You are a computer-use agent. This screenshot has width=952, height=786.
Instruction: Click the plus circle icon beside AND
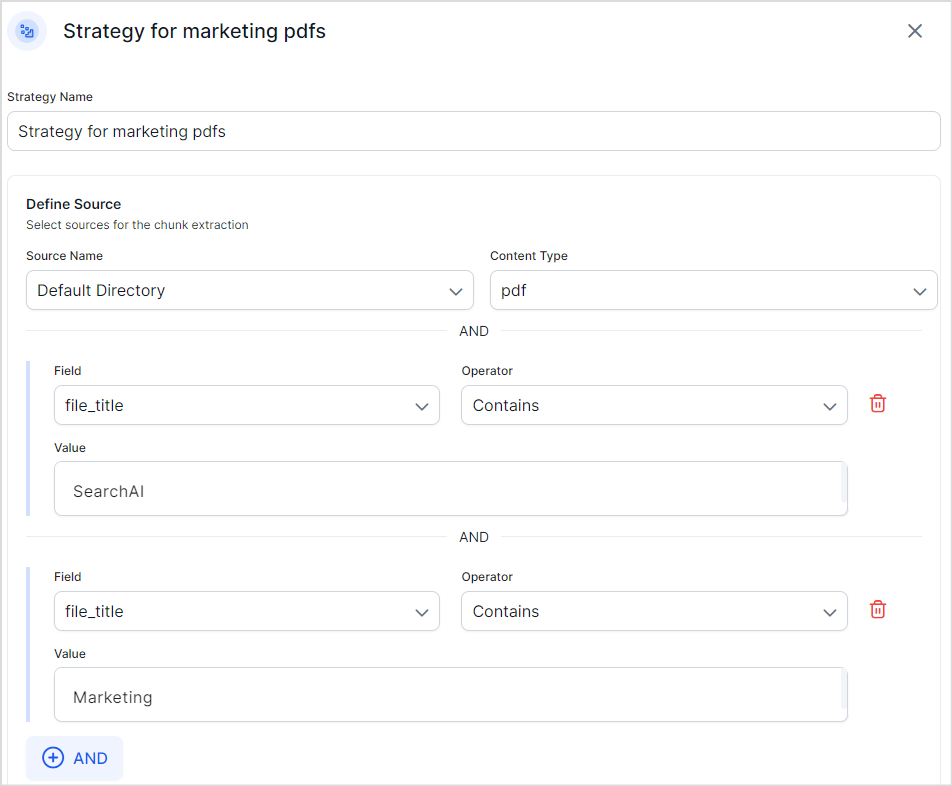tap(53, 758)
